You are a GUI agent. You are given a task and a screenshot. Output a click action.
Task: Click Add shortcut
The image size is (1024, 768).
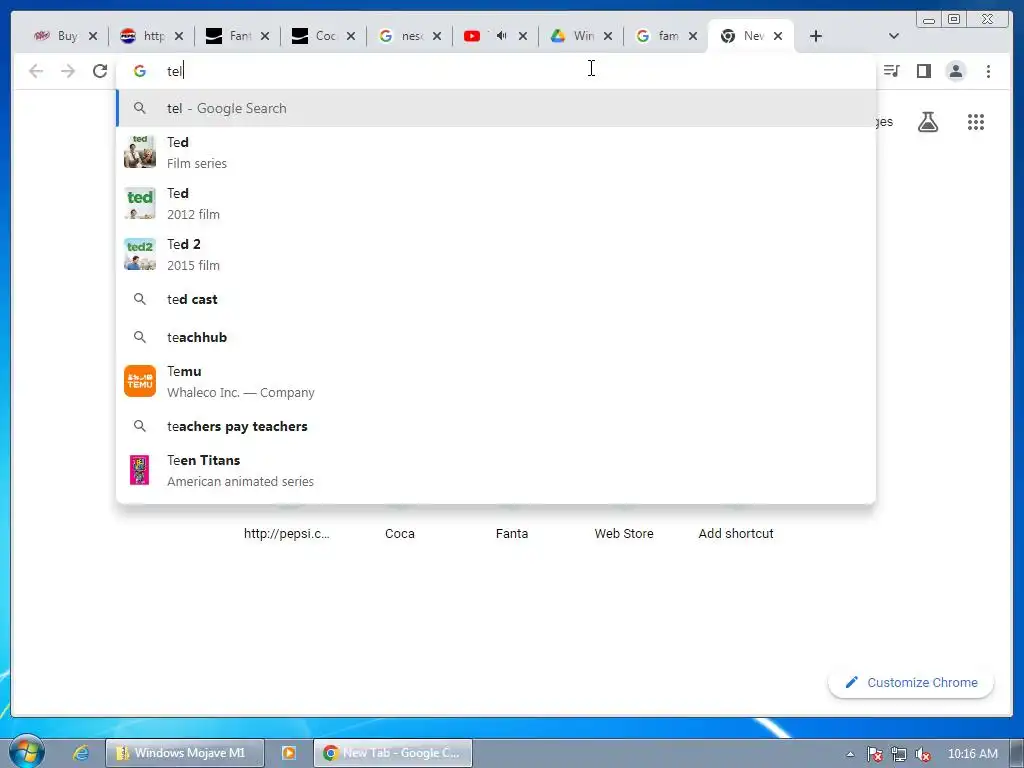tap(736, 534)
